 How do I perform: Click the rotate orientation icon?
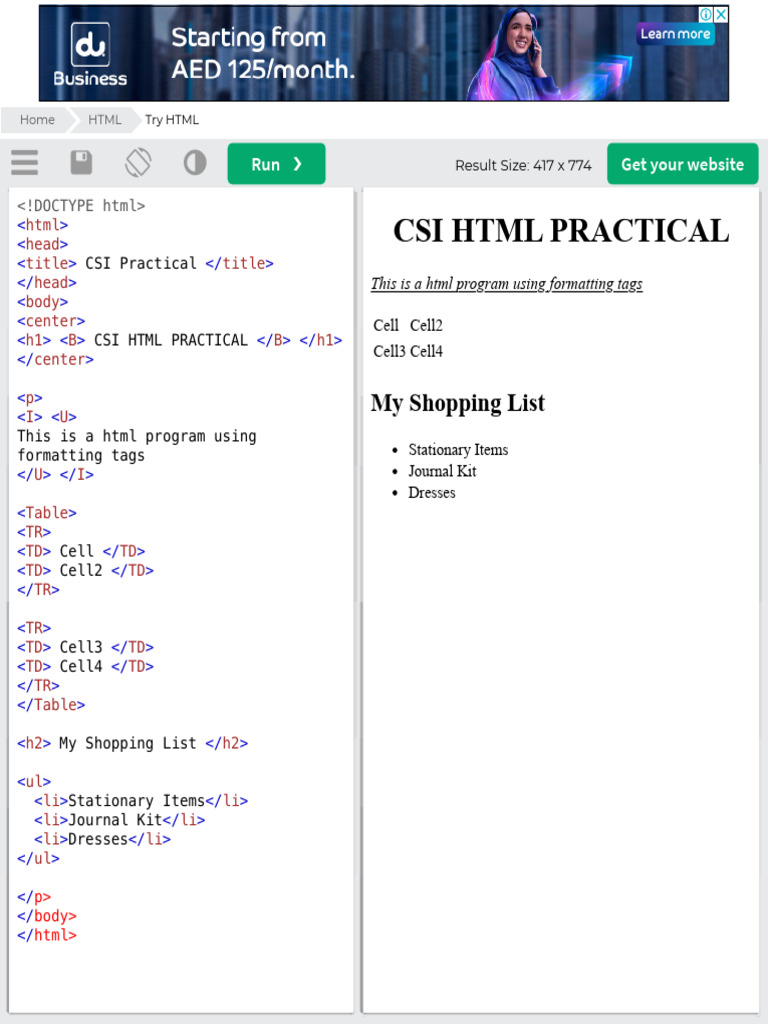pos(138,163)
